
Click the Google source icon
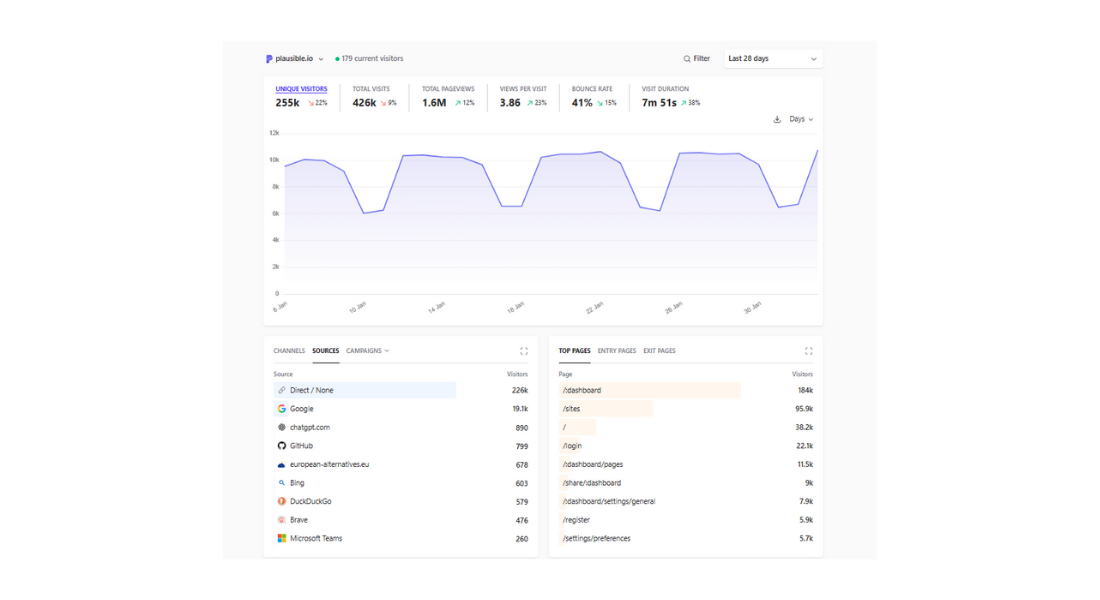(282, 409)
